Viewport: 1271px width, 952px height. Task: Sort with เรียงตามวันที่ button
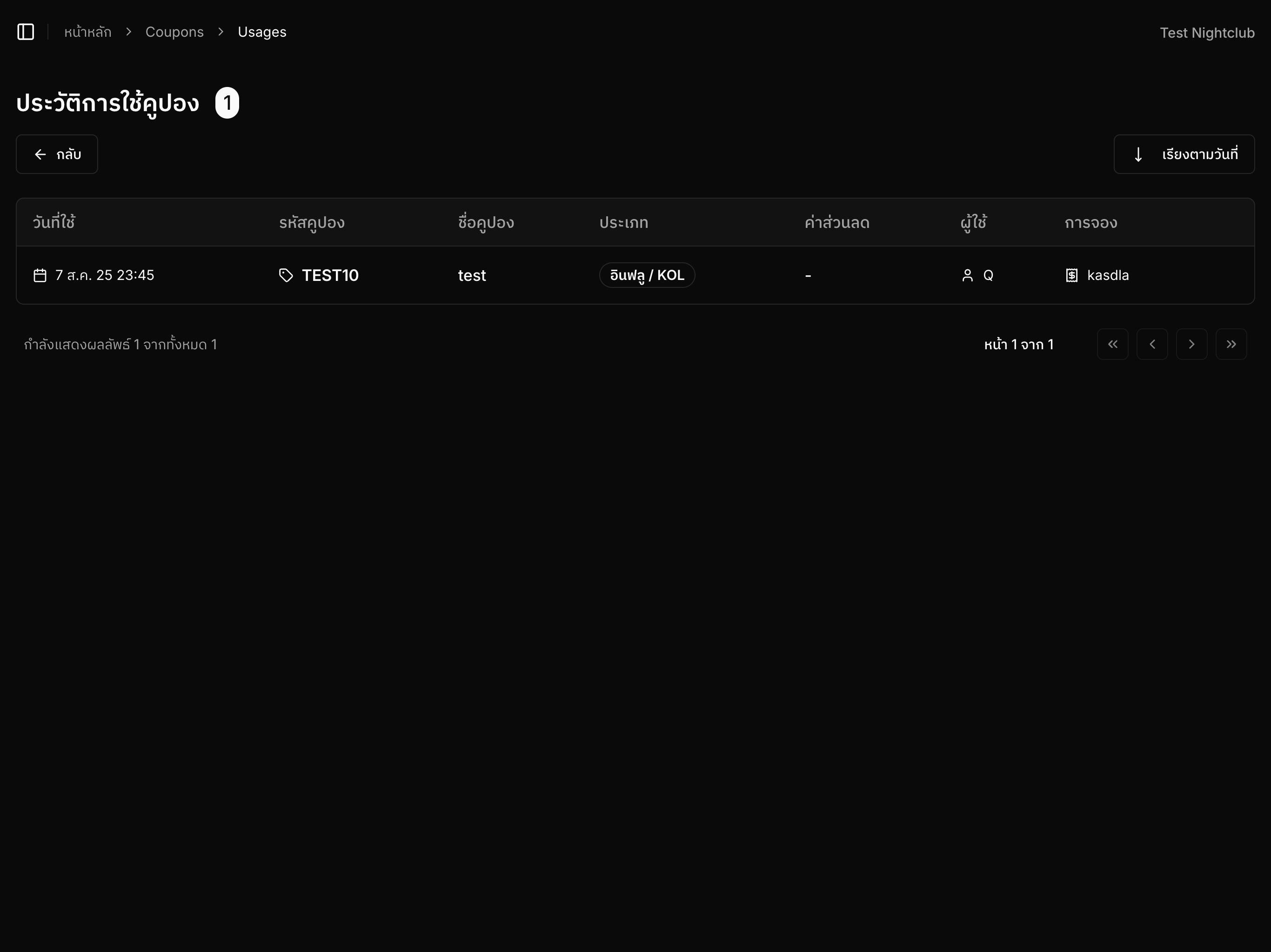click(1184, 154)
